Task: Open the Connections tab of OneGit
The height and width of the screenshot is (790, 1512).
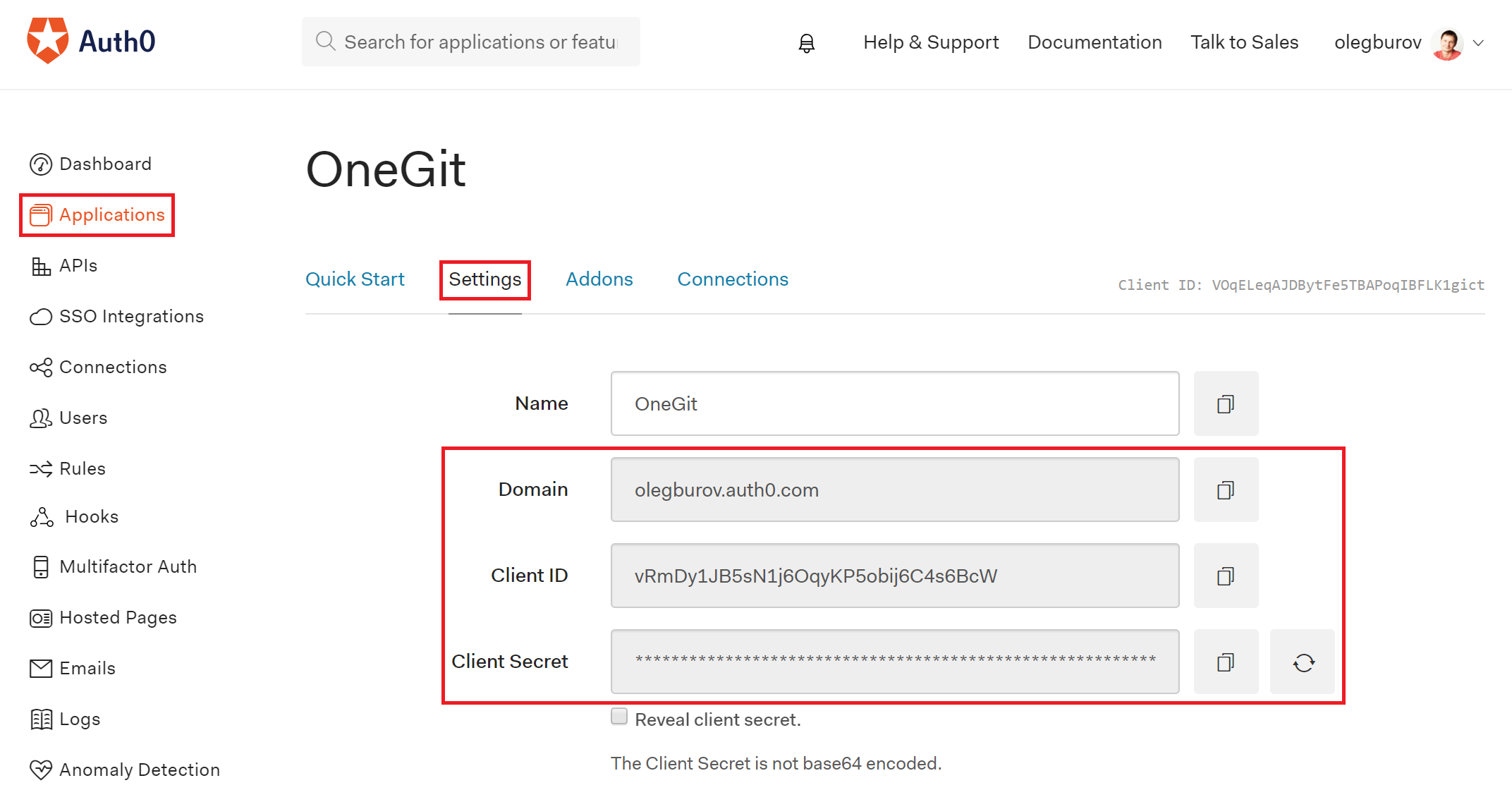Action: (732, 279)
